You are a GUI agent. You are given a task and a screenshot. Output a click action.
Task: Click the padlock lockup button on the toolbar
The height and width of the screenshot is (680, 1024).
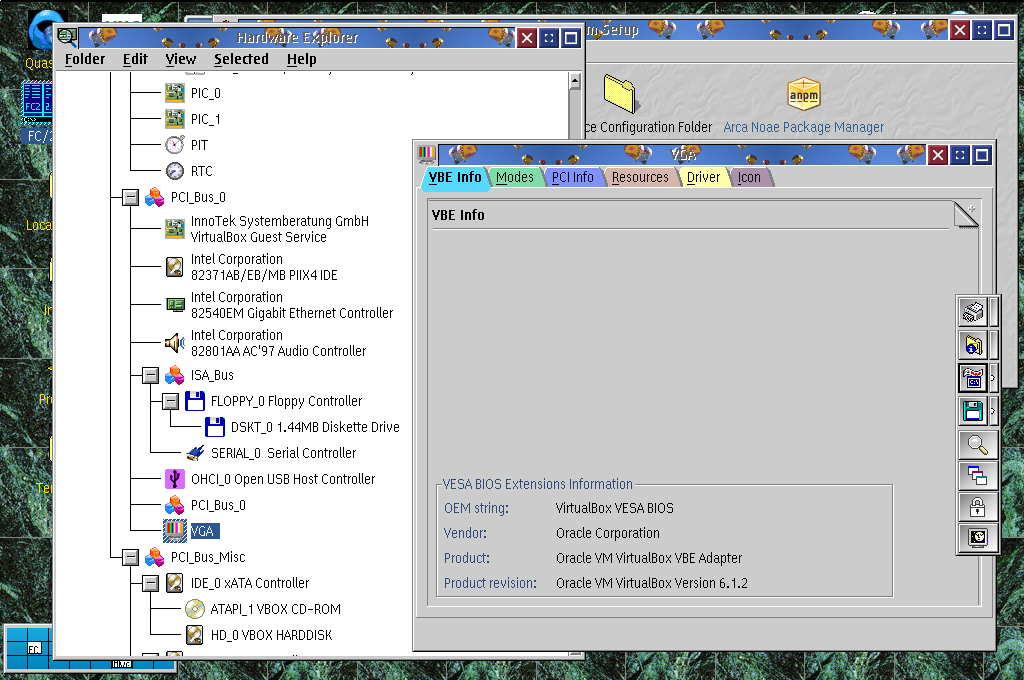pos(978,507)
